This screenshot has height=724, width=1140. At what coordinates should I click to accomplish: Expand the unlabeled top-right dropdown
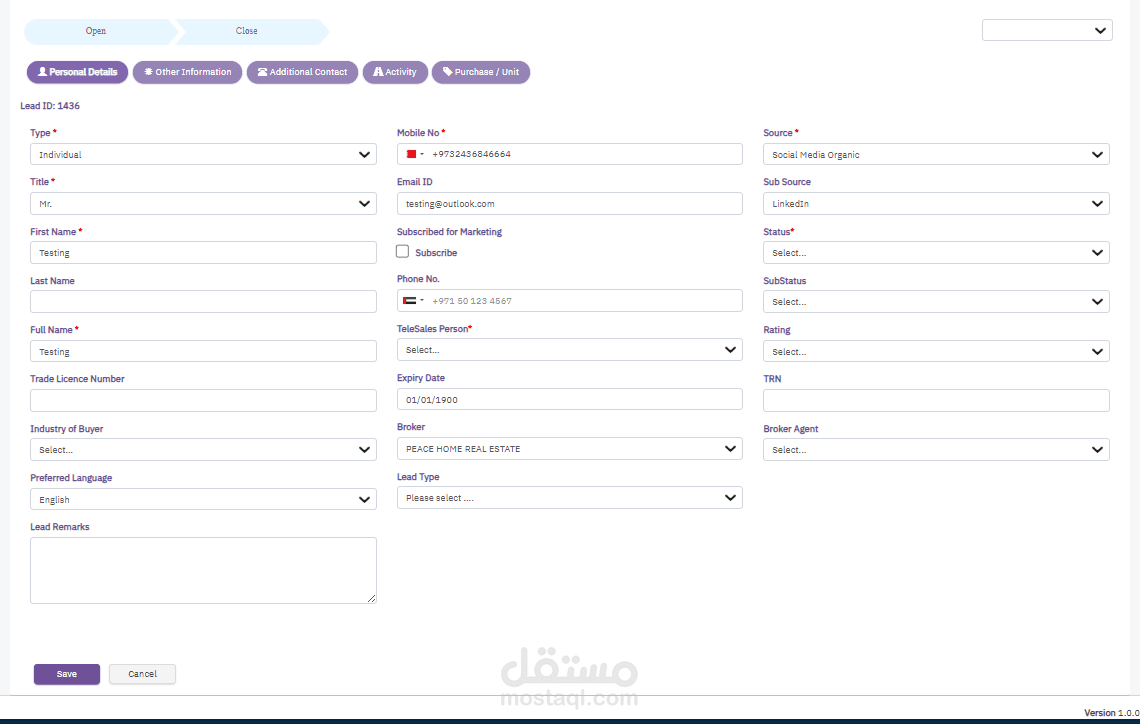click(1047, 31)
